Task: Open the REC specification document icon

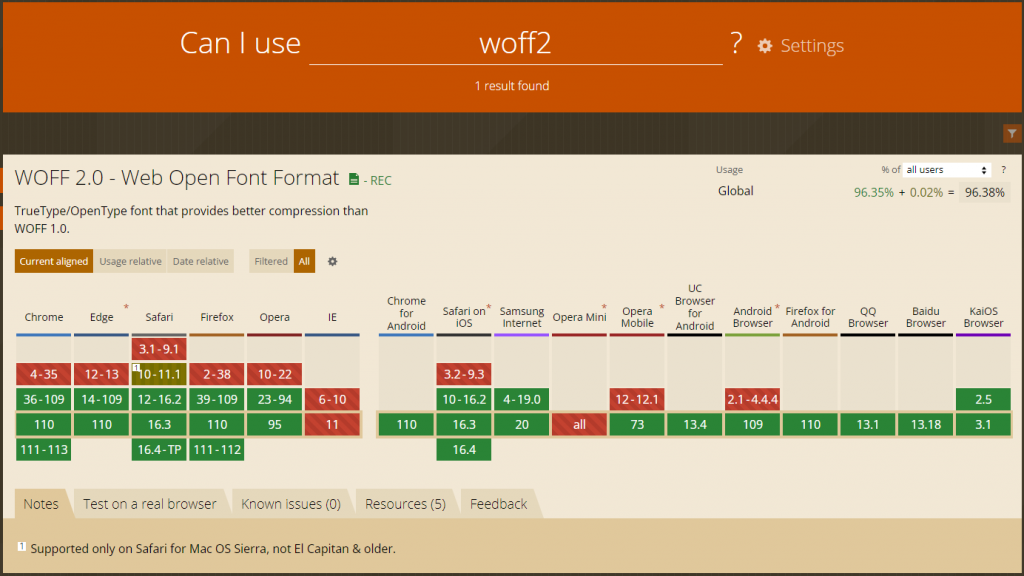Action: 354,180
